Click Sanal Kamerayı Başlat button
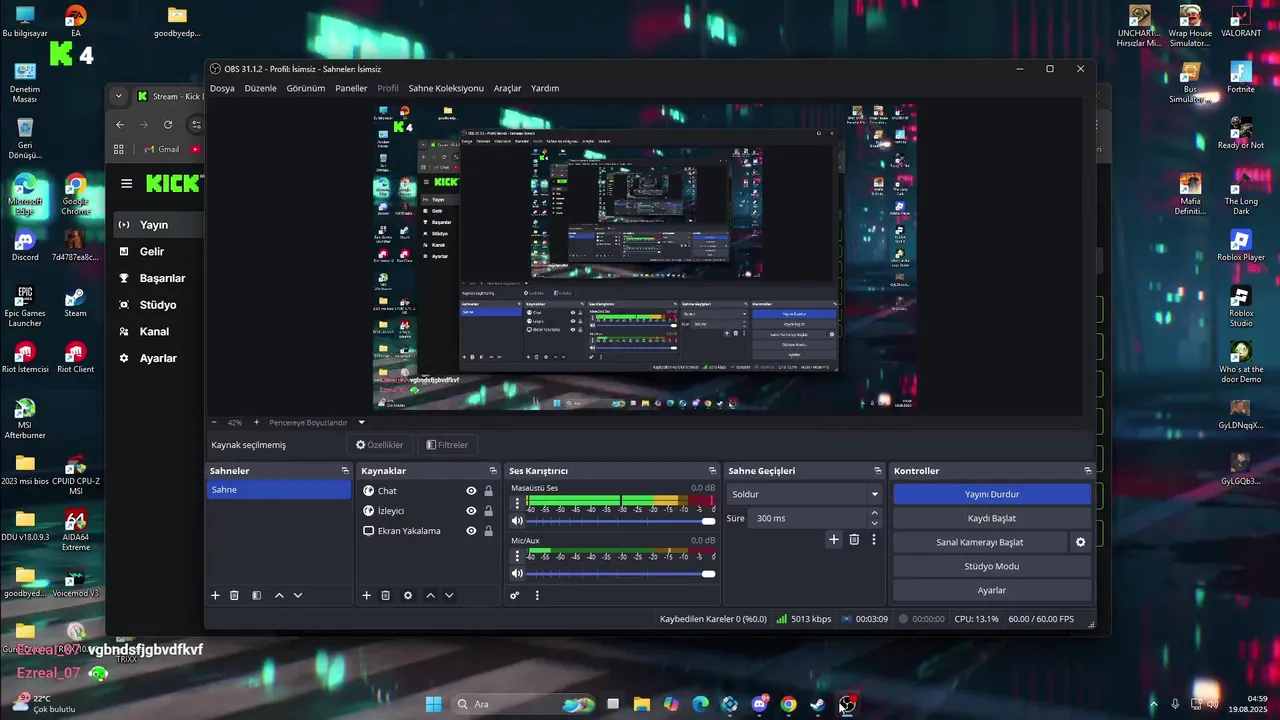1280x720 pixels. 980,542
